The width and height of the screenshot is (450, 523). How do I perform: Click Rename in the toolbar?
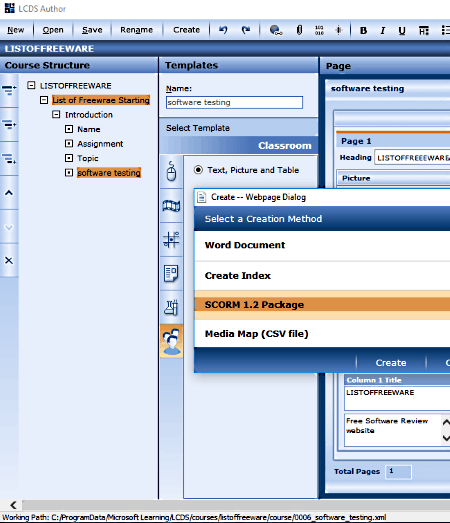[x=136, y=30]
